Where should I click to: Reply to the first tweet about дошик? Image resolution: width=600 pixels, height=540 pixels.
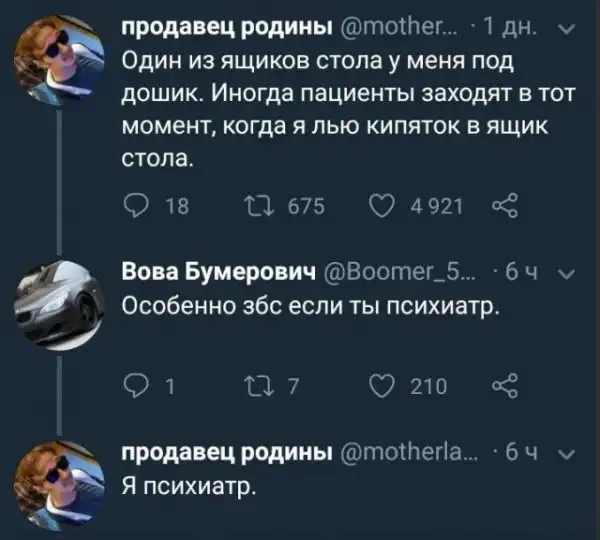click(x=135, y=206)
